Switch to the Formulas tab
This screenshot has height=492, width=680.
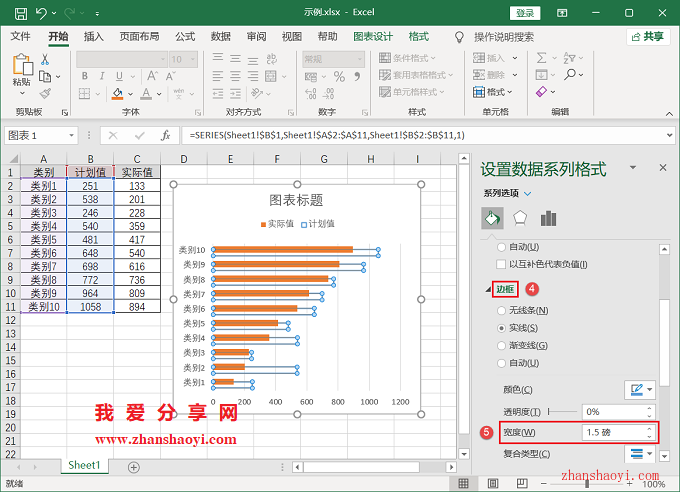[185, 36]
